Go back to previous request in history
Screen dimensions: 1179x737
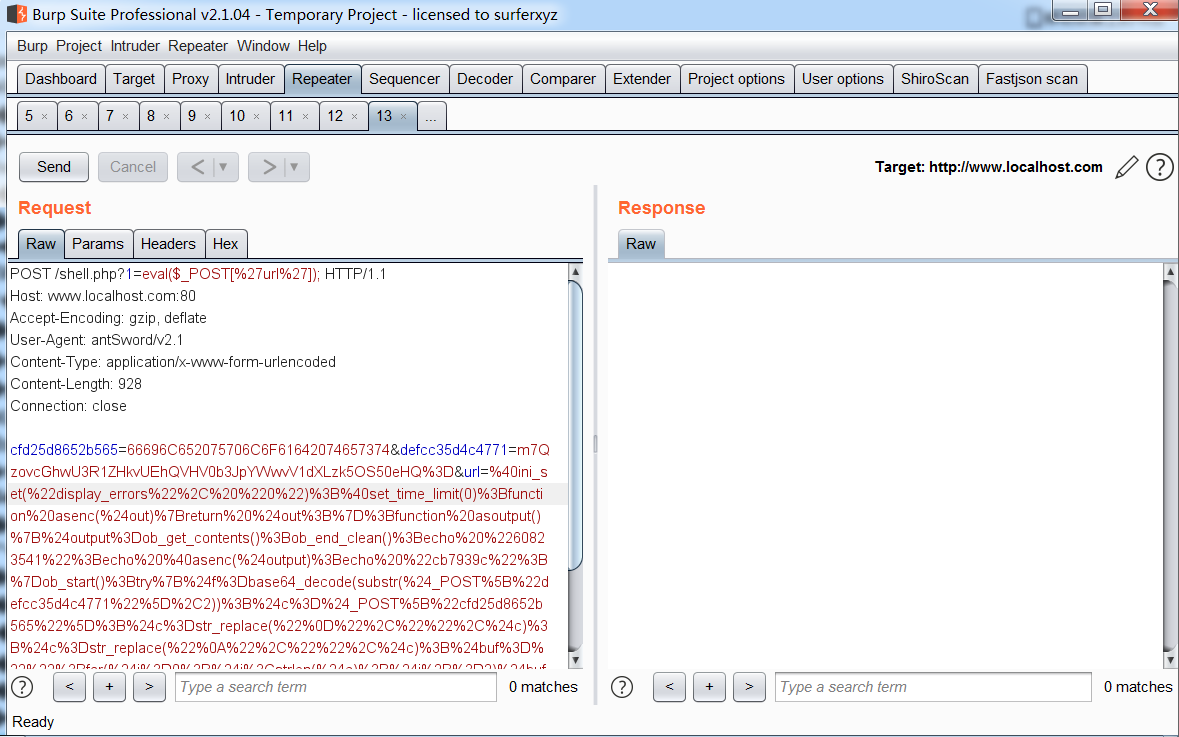(x=197, y=167)
